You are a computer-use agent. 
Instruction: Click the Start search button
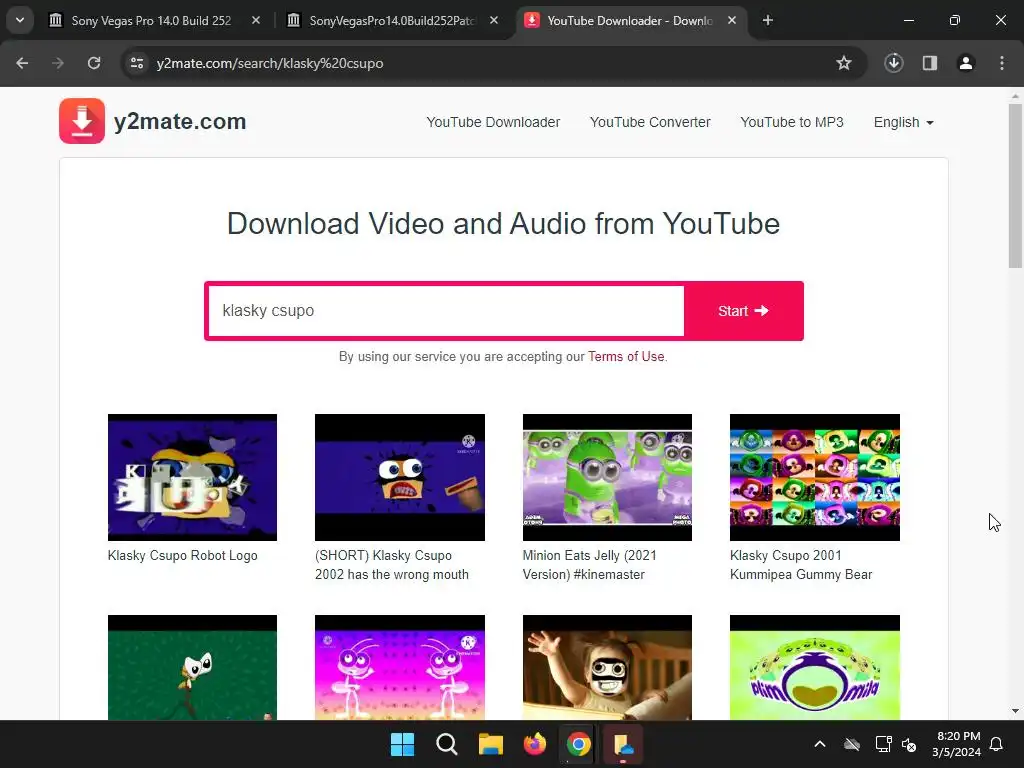tap(743, 311)
